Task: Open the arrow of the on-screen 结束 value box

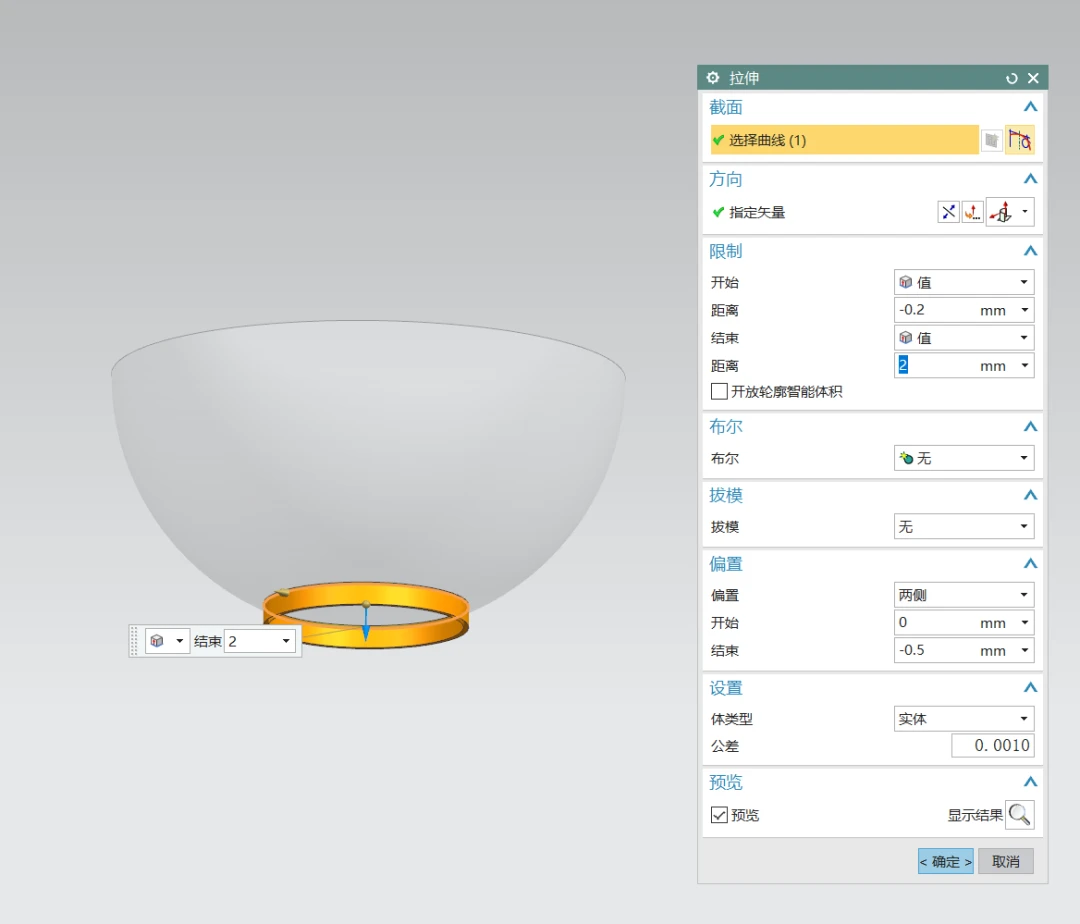Action: tap(286, 642)
